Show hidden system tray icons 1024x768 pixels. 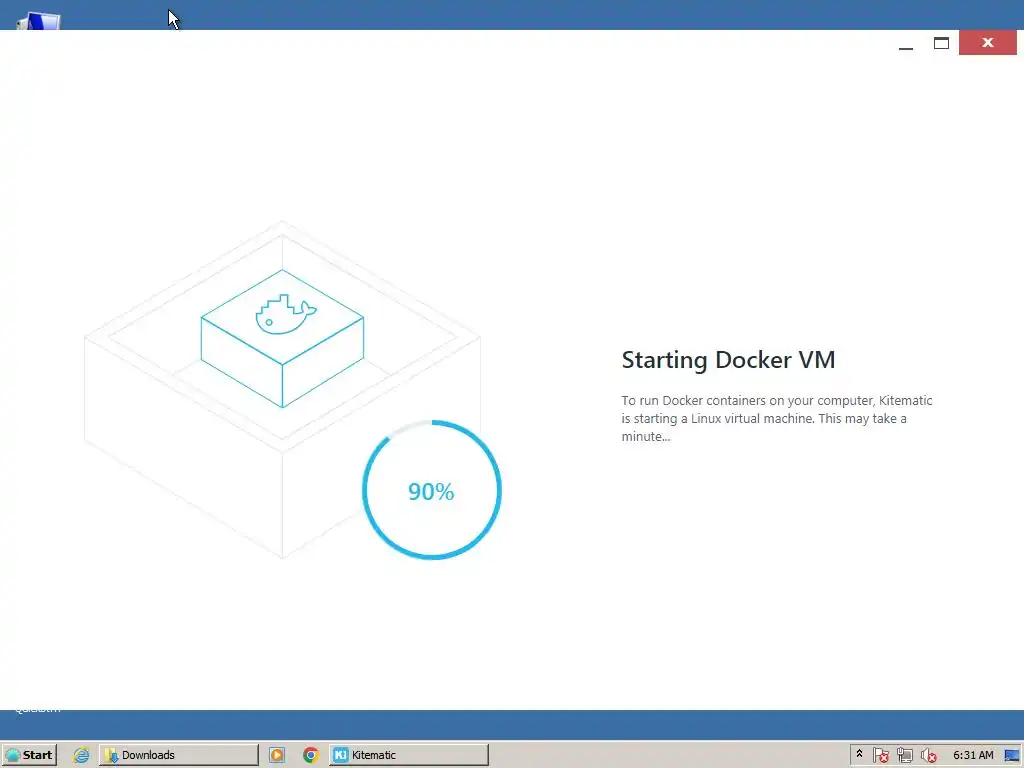(x=859, y=754)
